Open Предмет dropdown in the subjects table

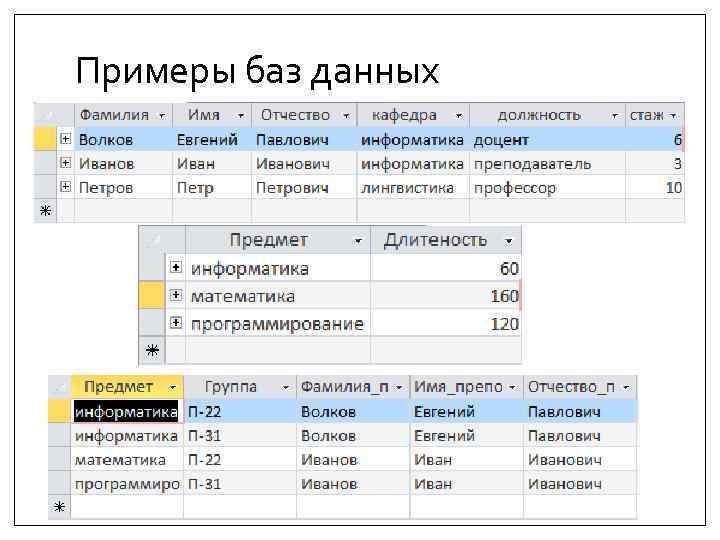pyautogui.click(x=358, y=241)
